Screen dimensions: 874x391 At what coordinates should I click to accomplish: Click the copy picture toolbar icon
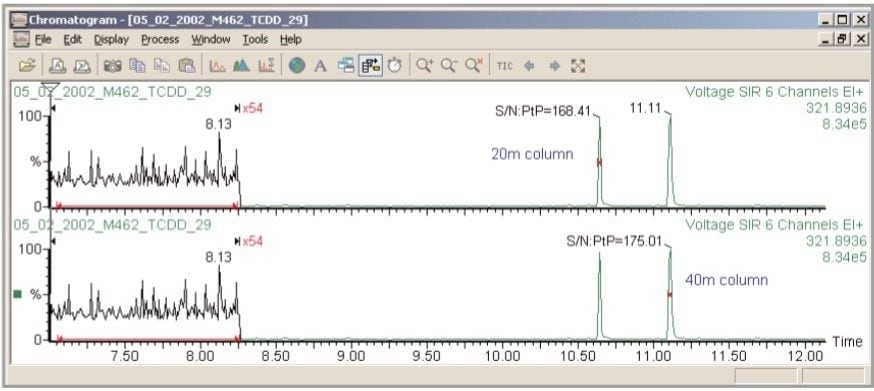point(137,66)
